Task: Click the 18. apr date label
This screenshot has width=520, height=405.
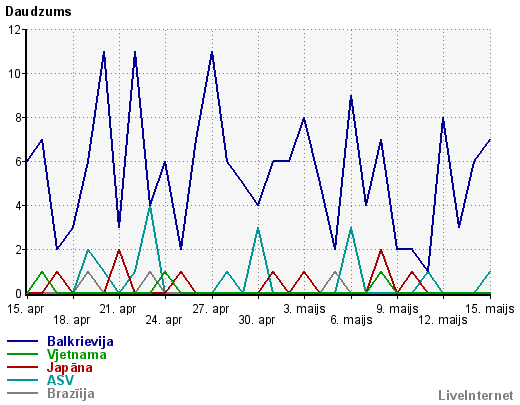Action: [72, 320]
